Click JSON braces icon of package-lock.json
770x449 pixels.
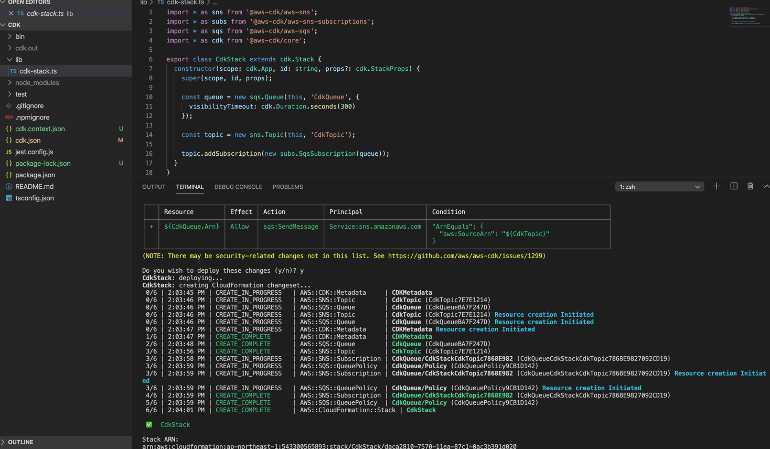[x=8, y=164]
